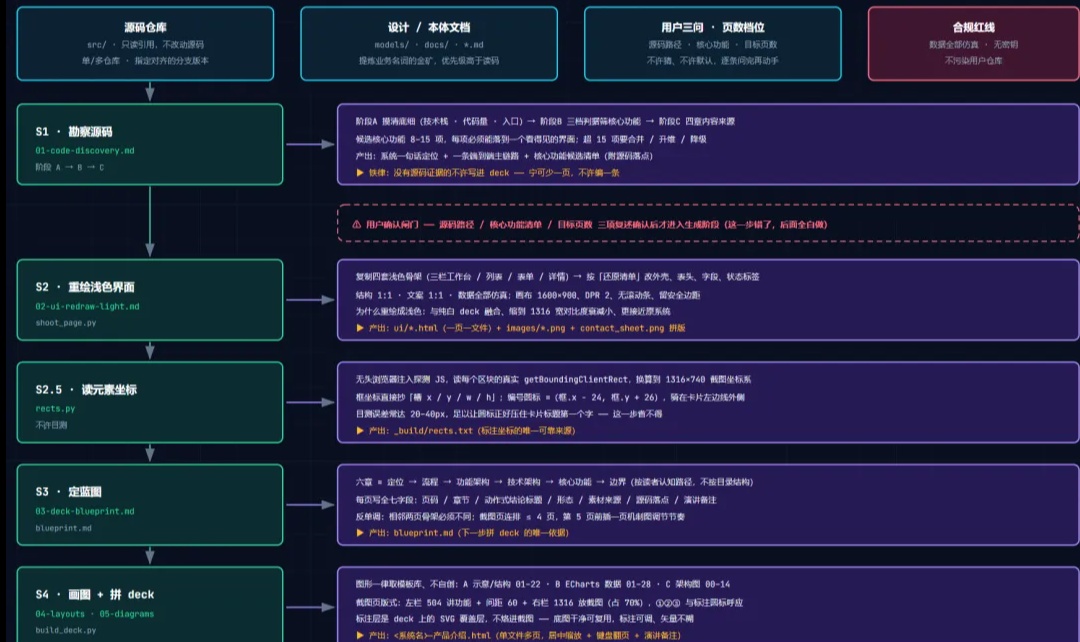The image size is (1080, 642).
Task: Select the 04-layouts · 05-diagrams label
Action: click(94, 614)
